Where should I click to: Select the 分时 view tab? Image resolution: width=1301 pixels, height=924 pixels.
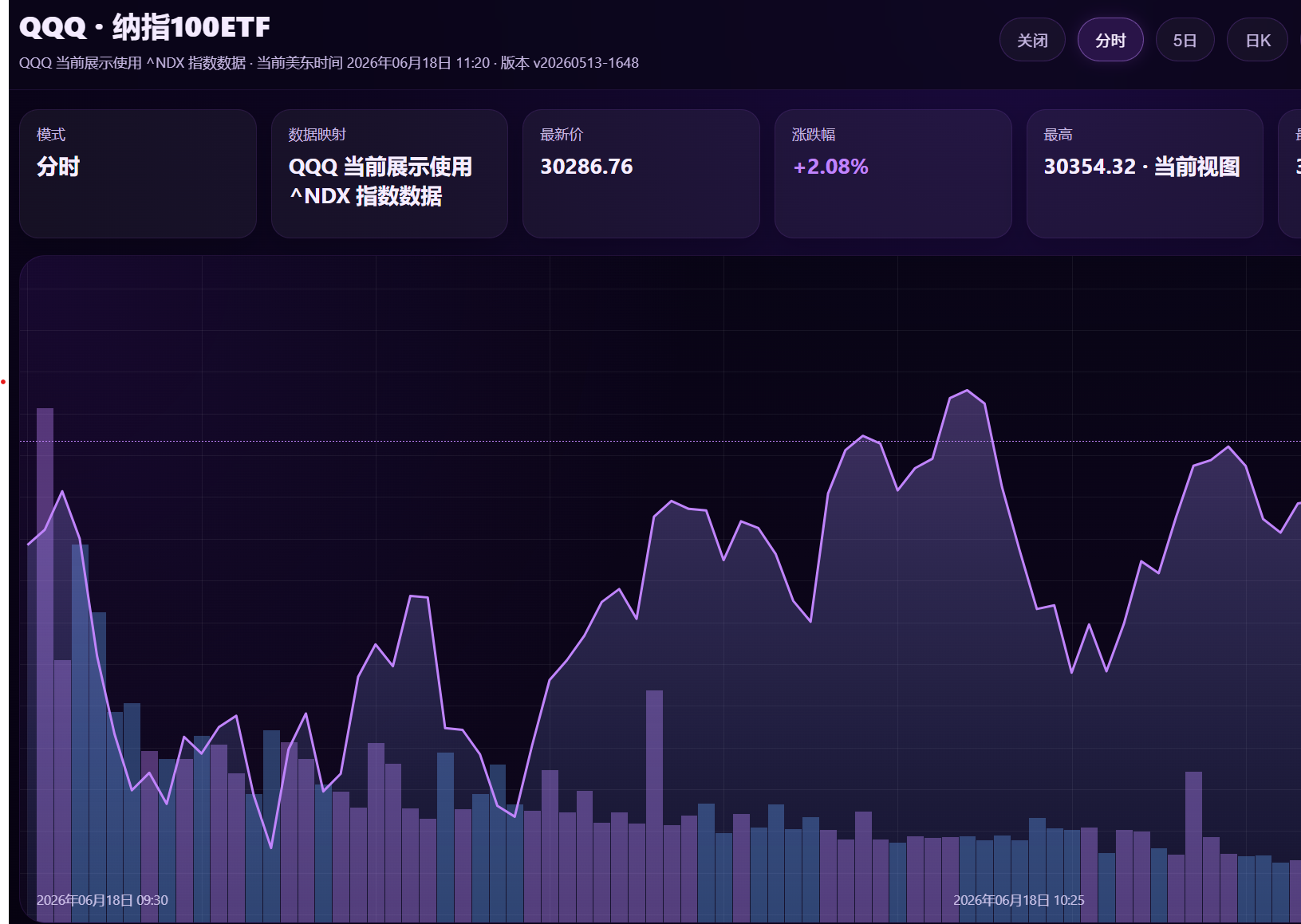click(1110, 40)
